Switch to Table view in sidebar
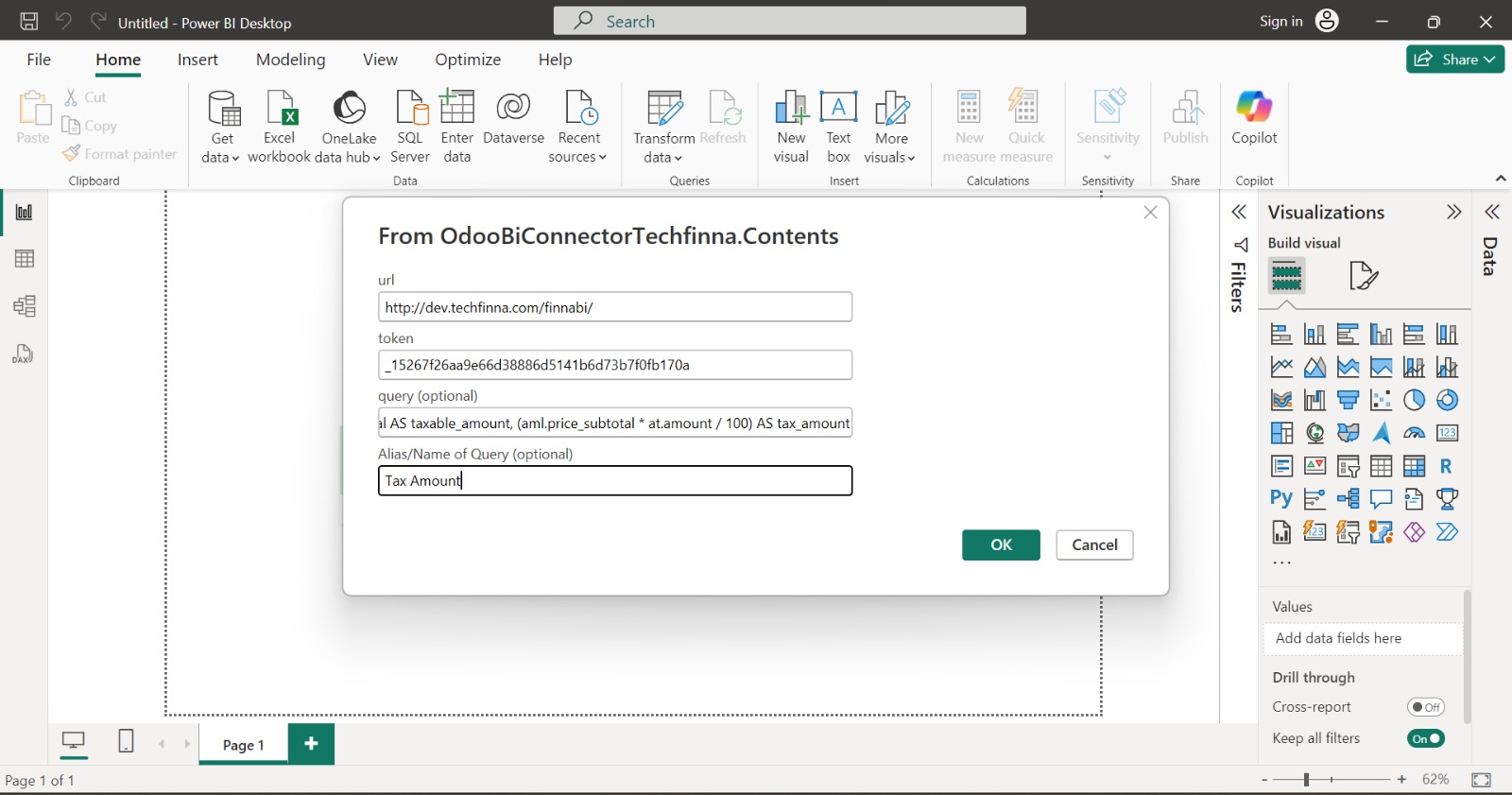Image resolution: width=1512 pixels, height=795 pixels. click(x=25, y=258)
